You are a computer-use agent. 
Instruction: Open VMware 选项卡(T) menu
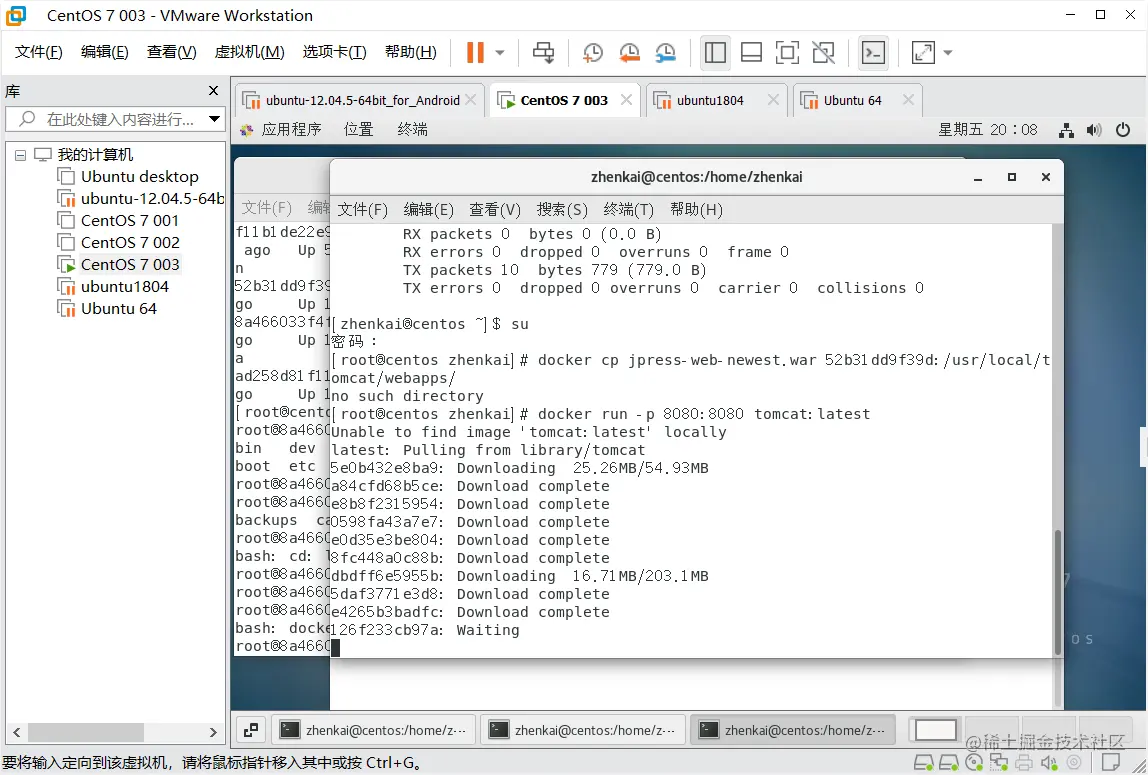click(x=335, y=52)
